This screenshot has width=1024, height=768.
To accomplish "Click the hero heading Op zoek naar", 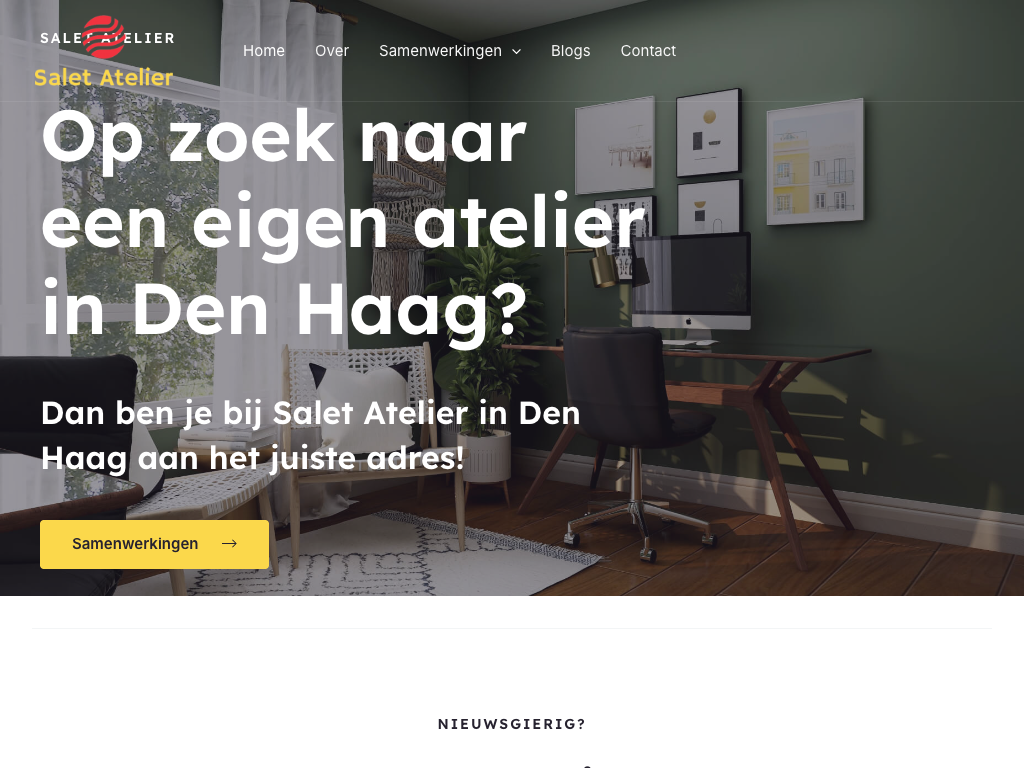I will [x=283, y=137].
